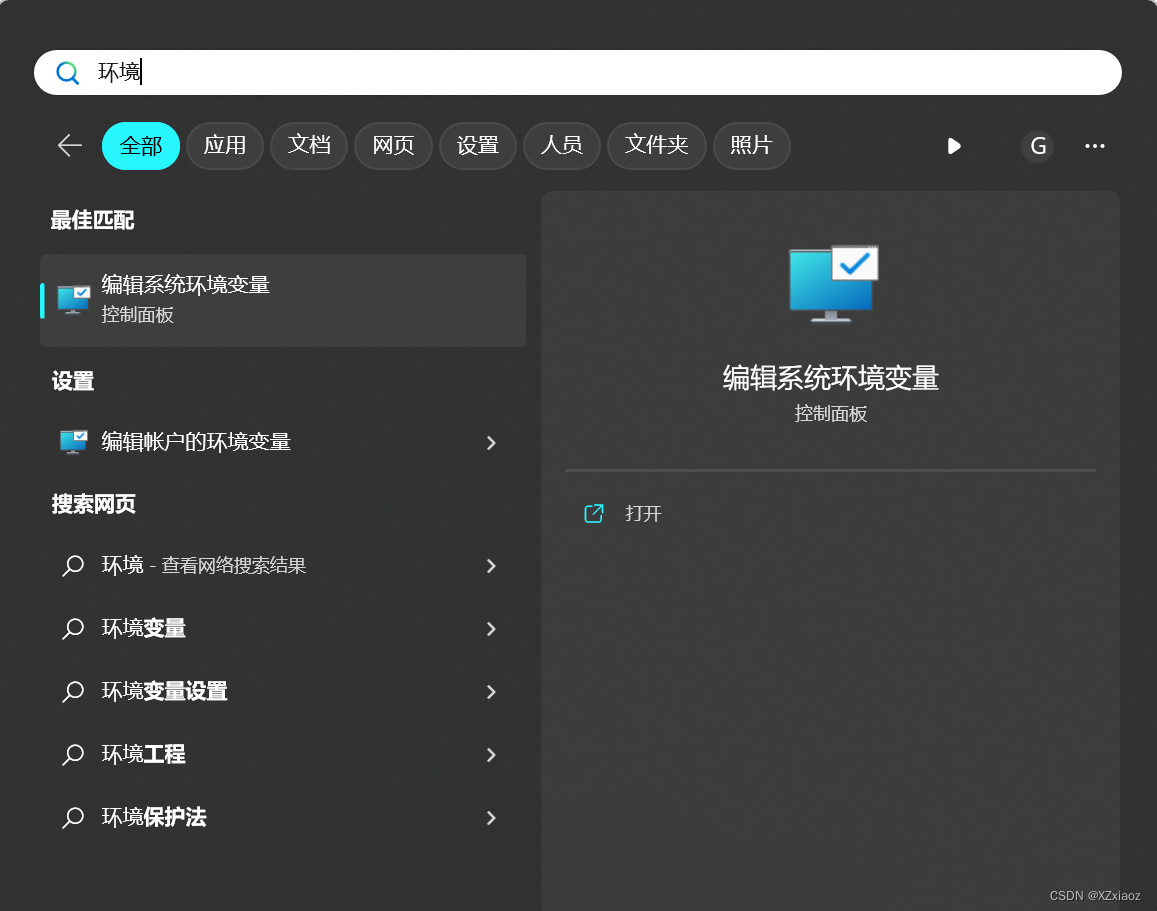1157x911 pixels.
Task: Click the open-external icon next to 打开
Action: click(594, 513)
